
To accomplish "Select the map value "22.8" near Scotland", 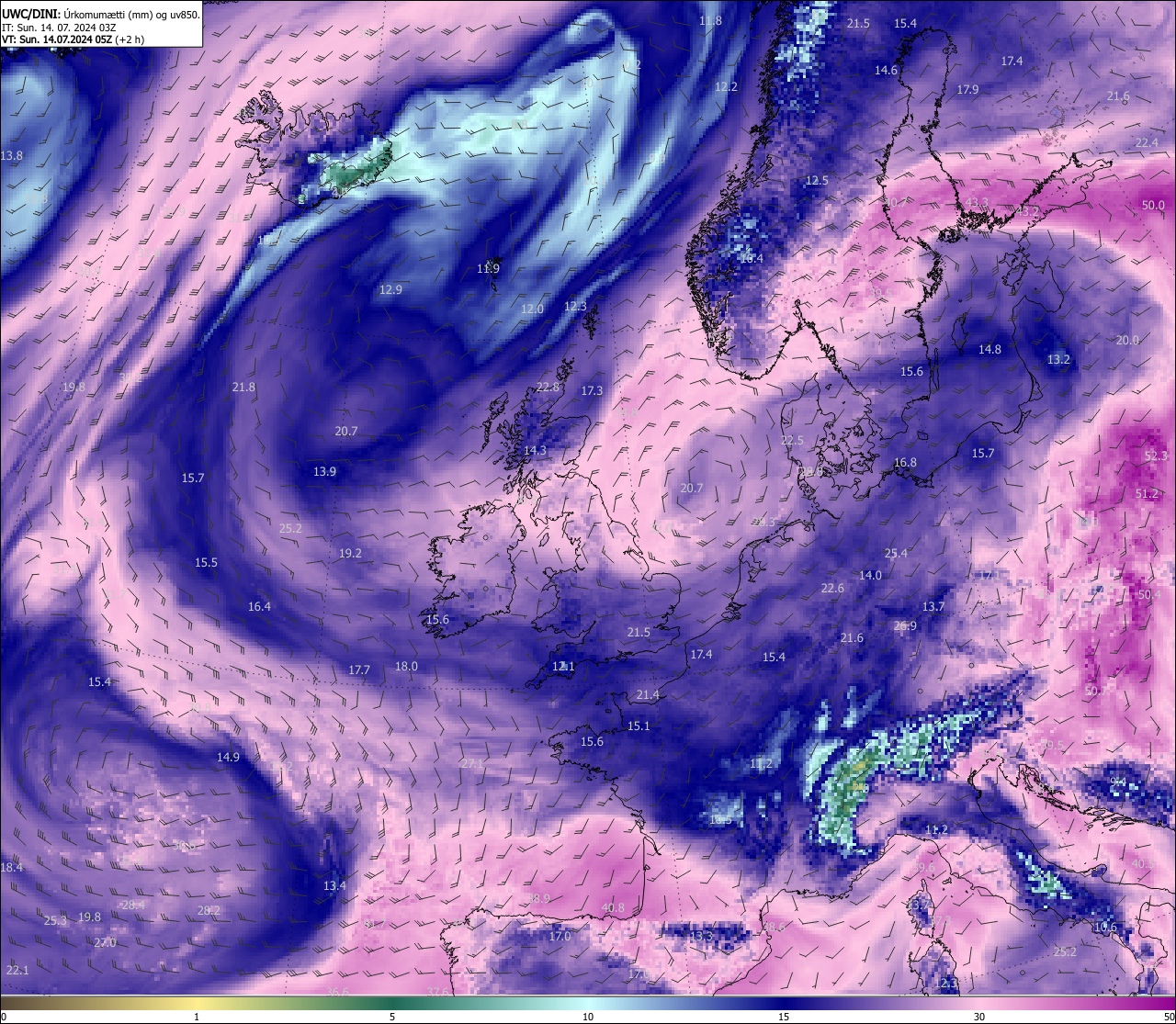I will pos(548,388).
